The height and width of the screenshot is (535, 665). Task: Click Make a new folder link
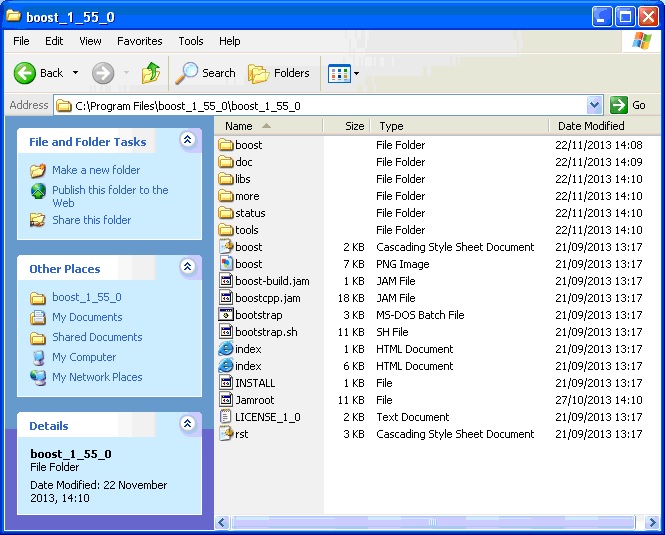[x=96, y=170]
